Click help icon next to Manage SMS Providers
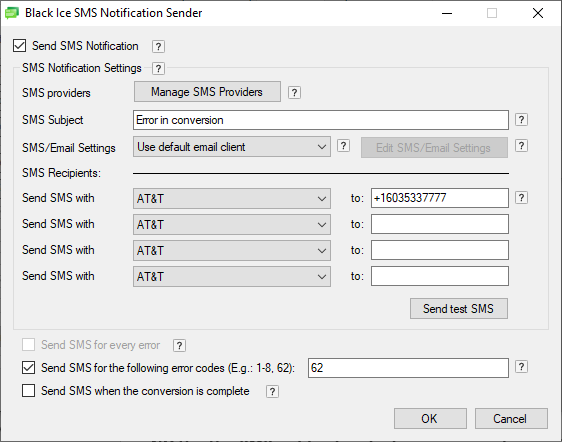Screen dimensions: 562x442 point(294,93)
